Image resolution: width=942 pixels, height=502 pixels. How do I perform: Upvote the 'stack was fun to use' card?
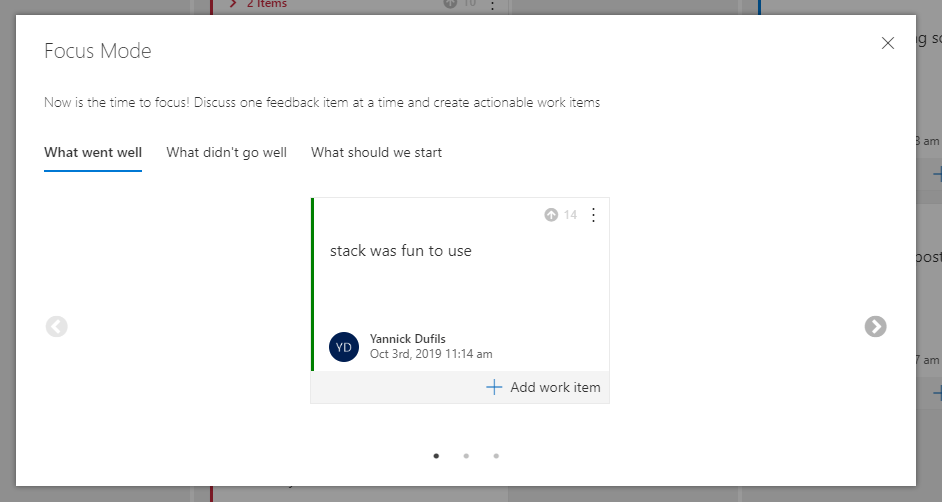(551, 215)
